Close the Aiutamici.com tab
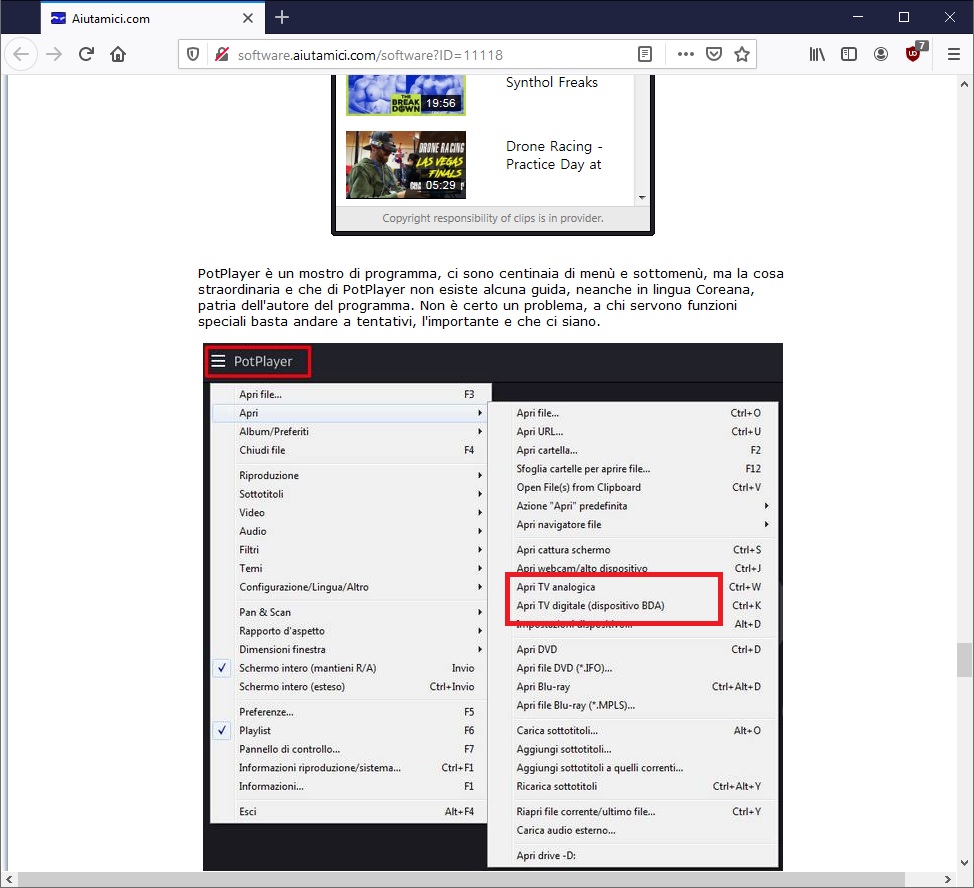 pos(247,18)
